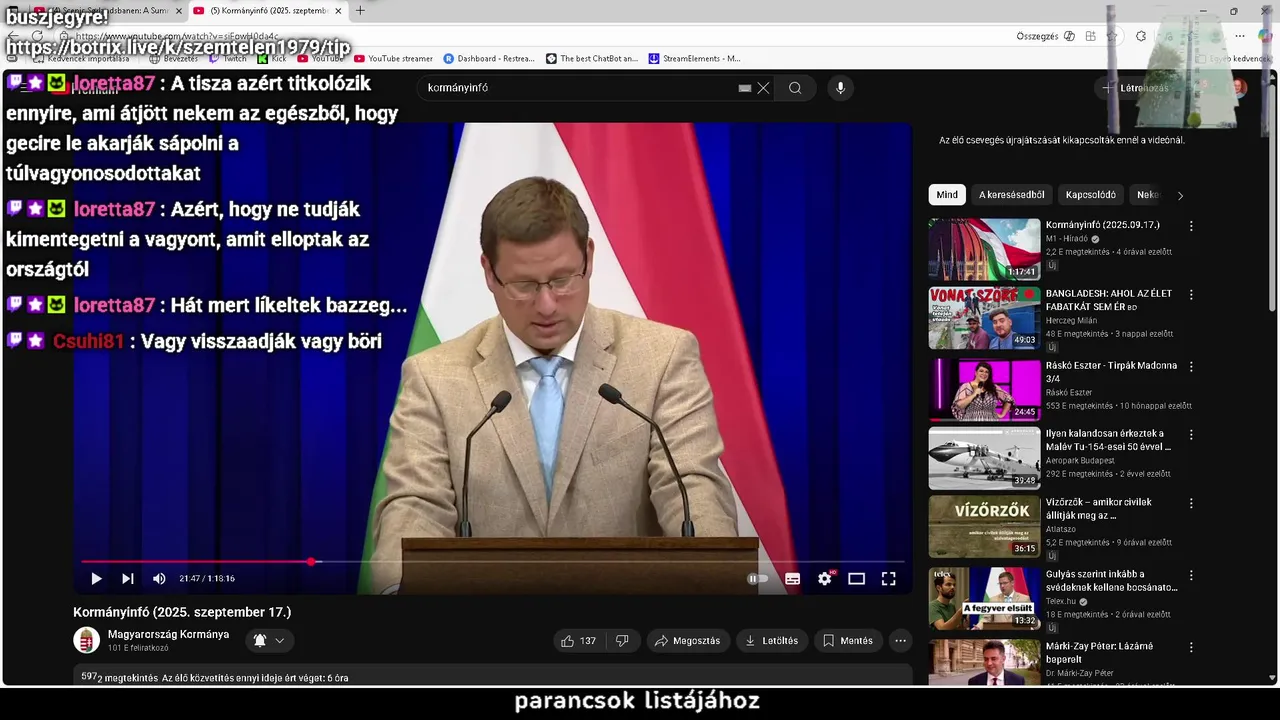
Task: Click the Telex.hu channel name
Action: 1061,602
